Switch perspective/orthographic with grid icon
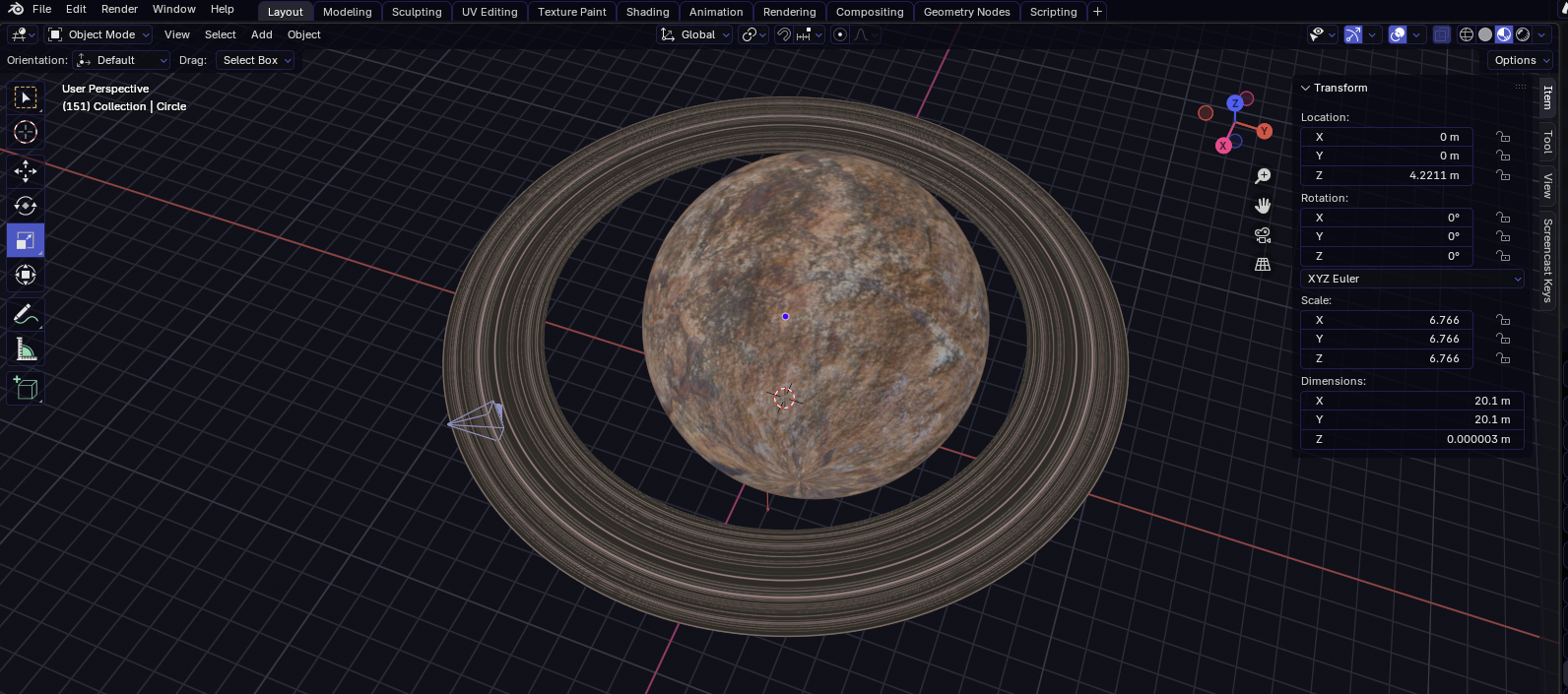This screenshot has height=694, width=1568. pyautogui.click(x=1263, y=265)
